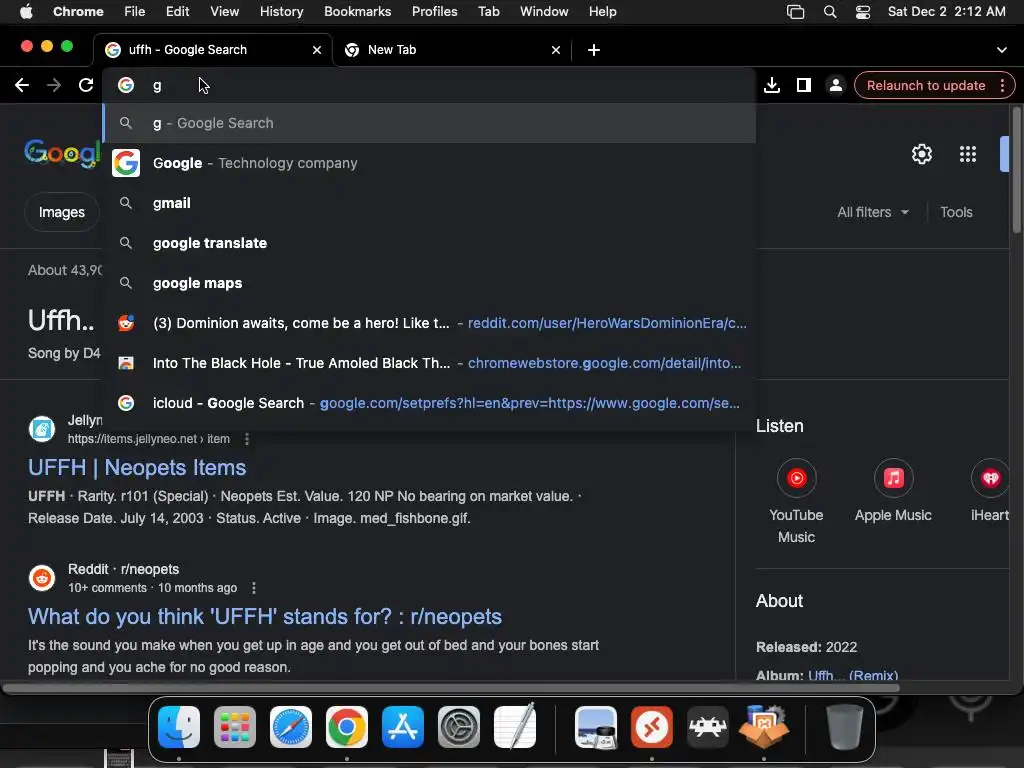Open the Help menu
This screenshot has height=768, width=1024.
point(602,12)
